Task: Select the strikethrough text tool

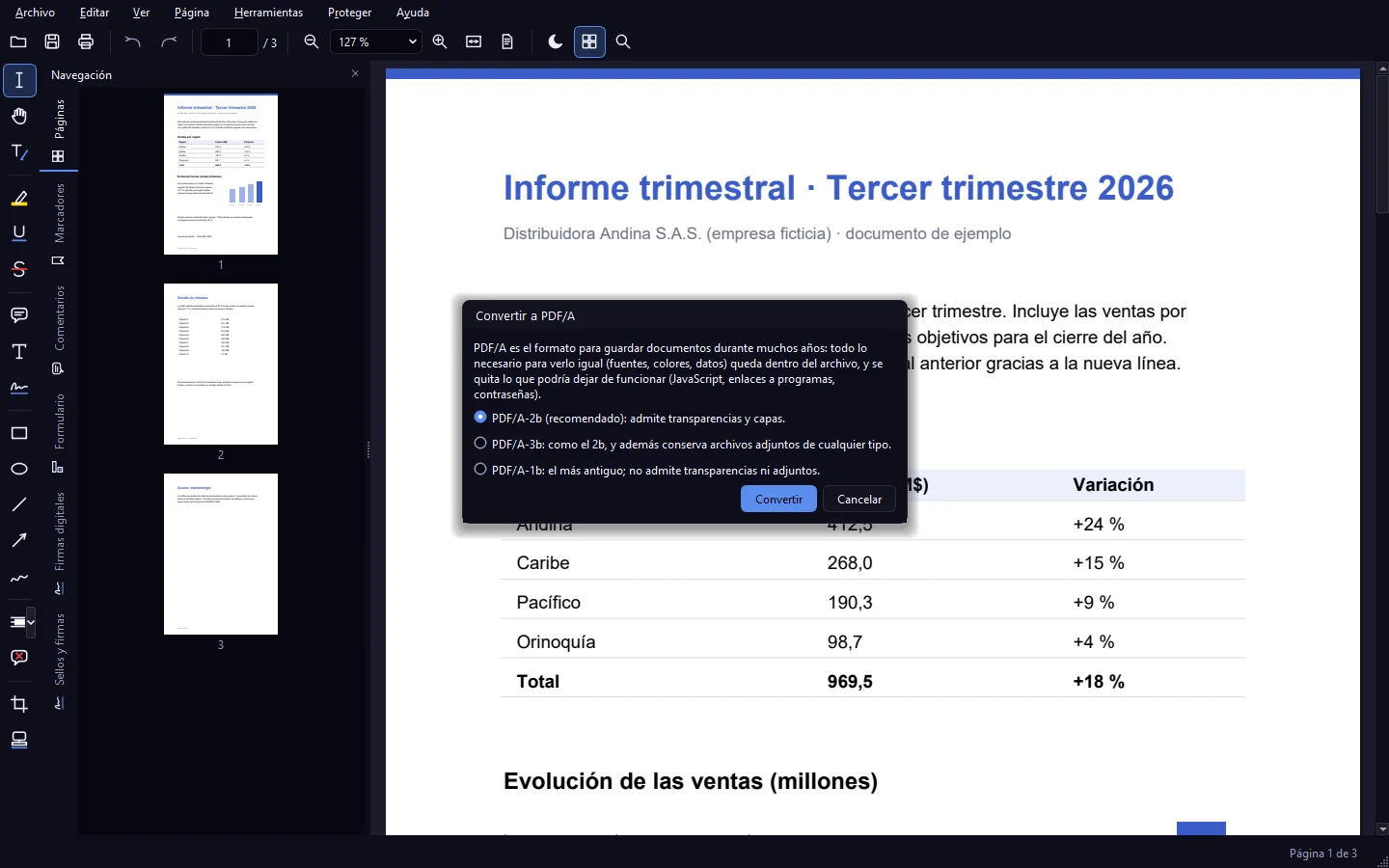Action: click(19, 269)
